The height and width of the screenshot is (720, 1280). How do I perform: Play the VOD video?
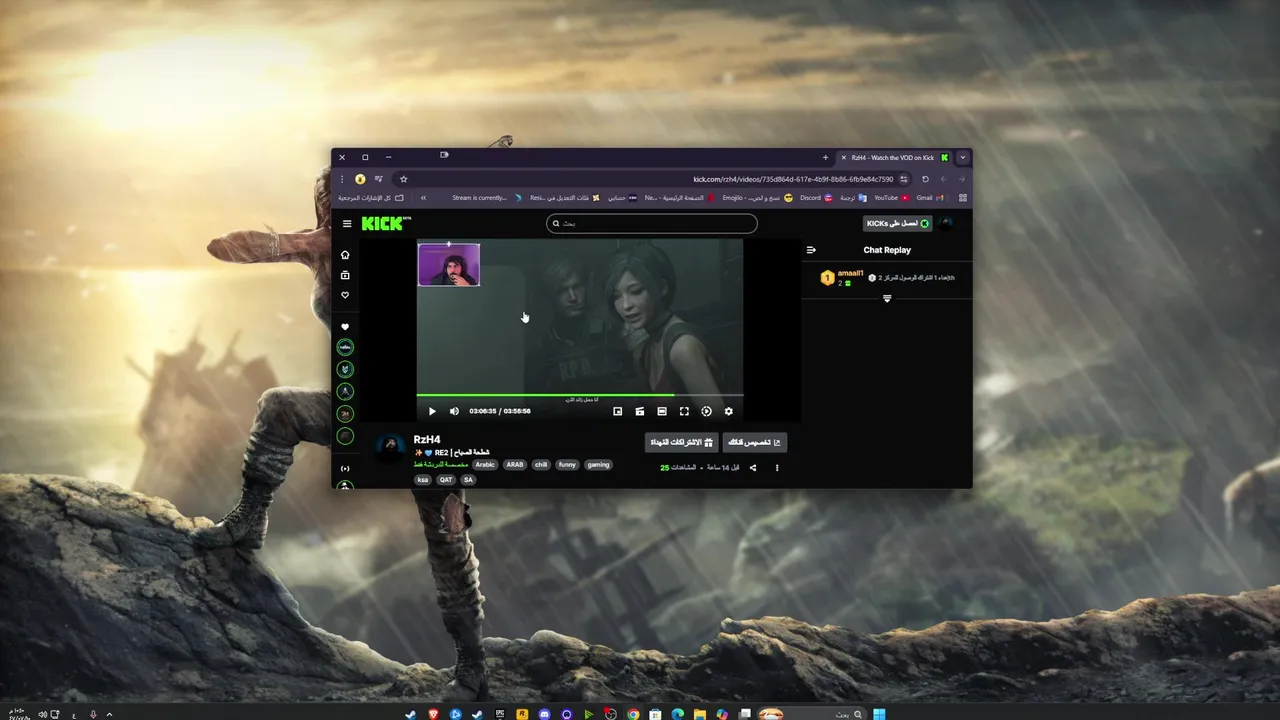click(432, 411)
